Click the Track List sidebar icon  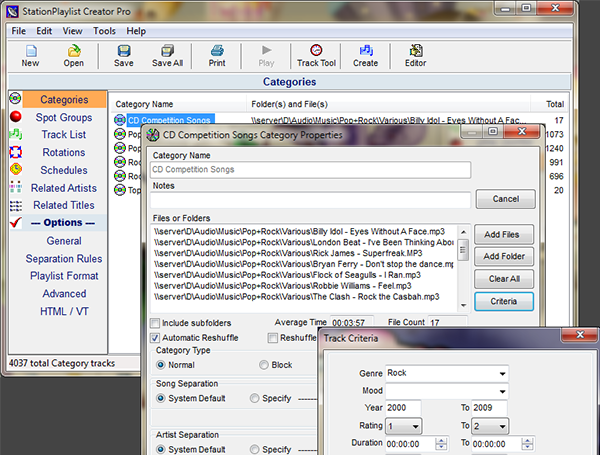[x=15, y=134]
